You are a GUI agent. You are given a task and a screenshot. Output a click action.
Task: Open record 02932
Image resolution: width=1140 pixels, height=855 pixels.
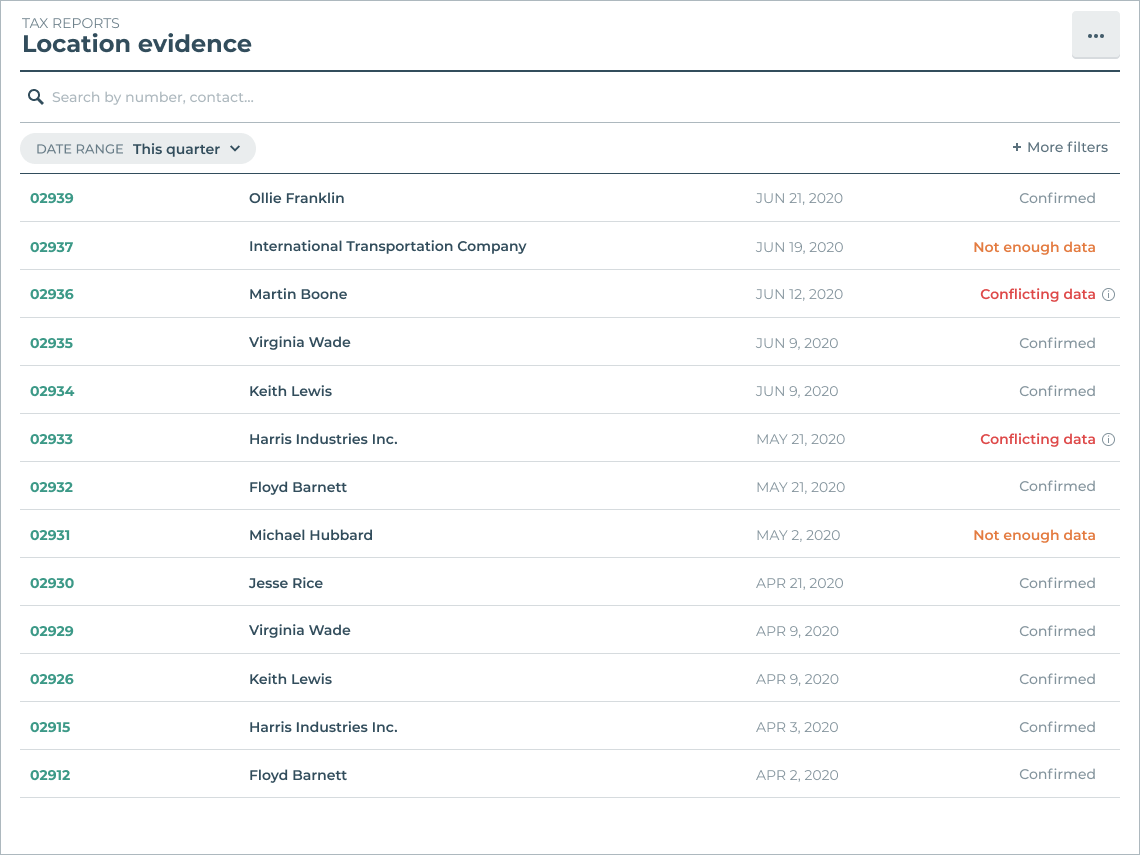52,487
